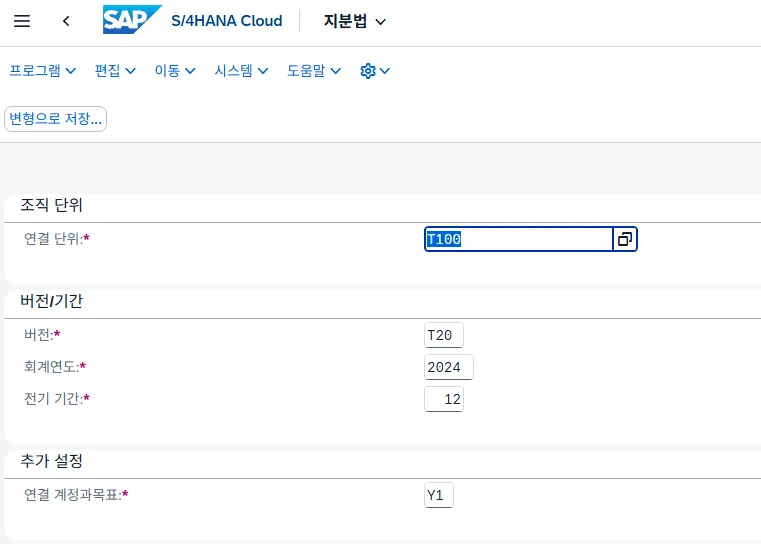Screen dimensions: 761x544
Task: Click the SAP logo
Action: (x=132, y=20)
